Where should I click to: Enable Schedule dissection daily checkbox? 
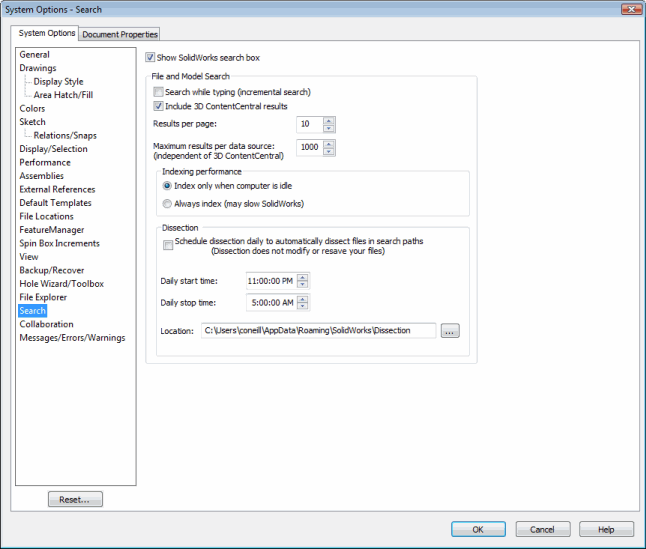click(168, 245)
